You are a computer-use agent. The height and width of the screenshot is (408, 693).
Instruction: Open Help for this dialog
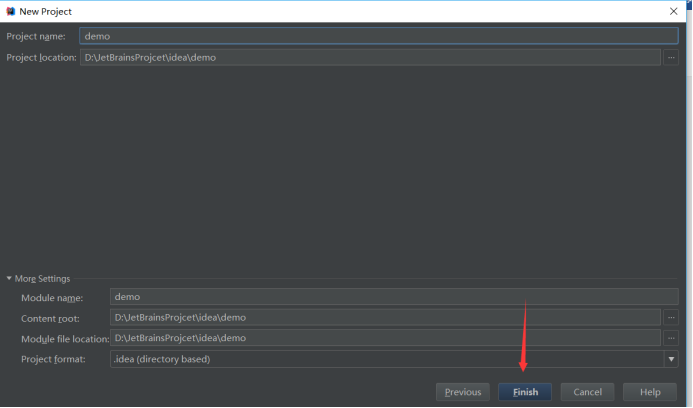pos(650,392)
